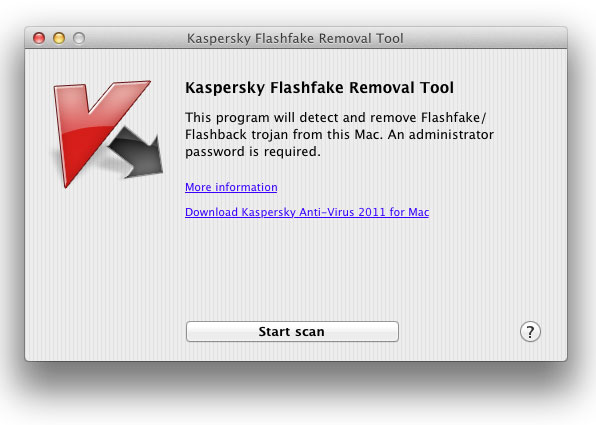Click the greyed-out zoom window button
Viewport: 596px width, 425px height.
pyautogui.click(x=79, y=38)
